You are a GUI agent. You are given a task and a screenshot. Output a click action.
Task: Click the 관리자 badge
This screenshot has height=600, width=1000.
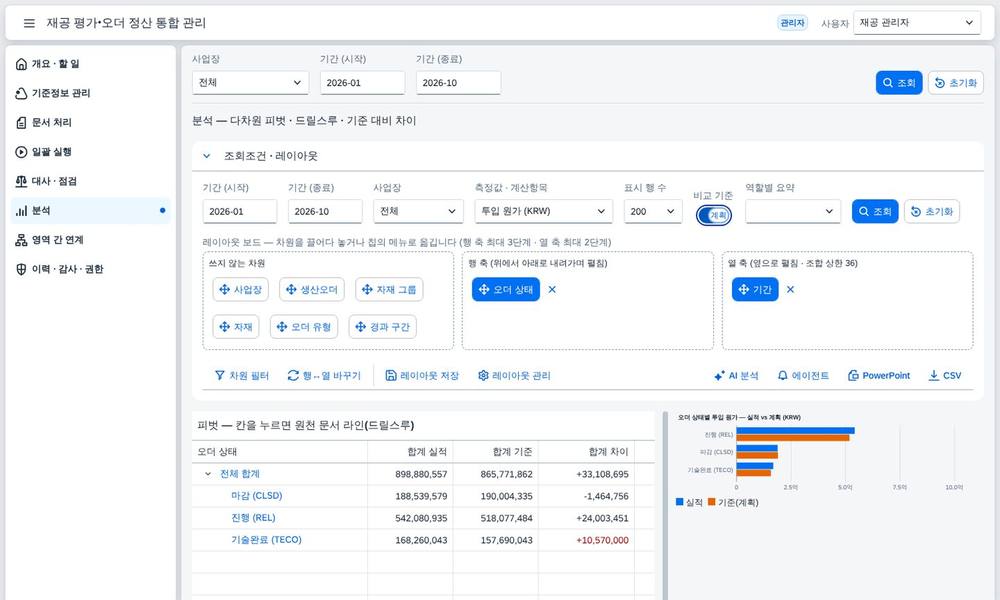click(792, 23)
